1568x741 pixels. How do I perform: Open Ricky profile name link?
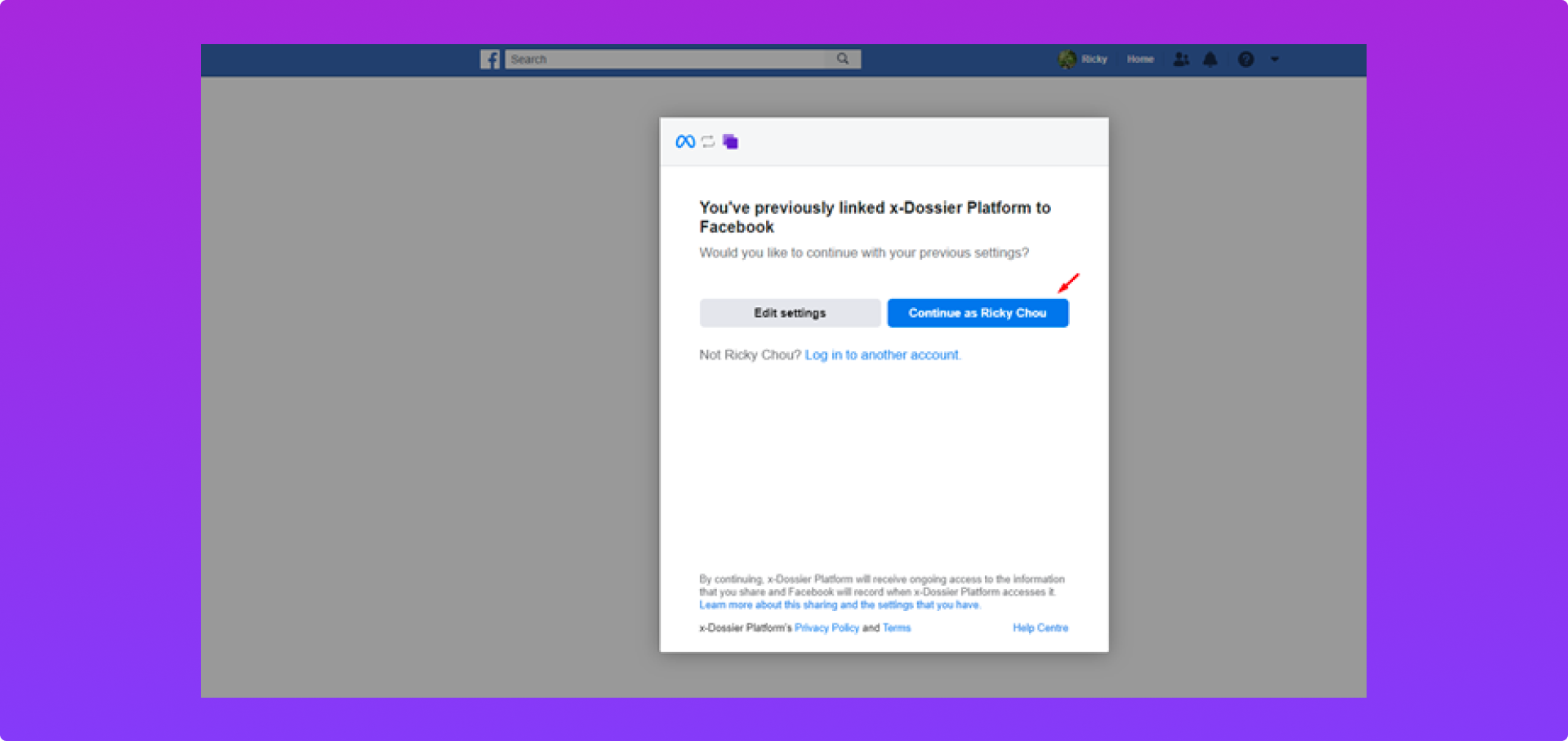click(1094, 59)
